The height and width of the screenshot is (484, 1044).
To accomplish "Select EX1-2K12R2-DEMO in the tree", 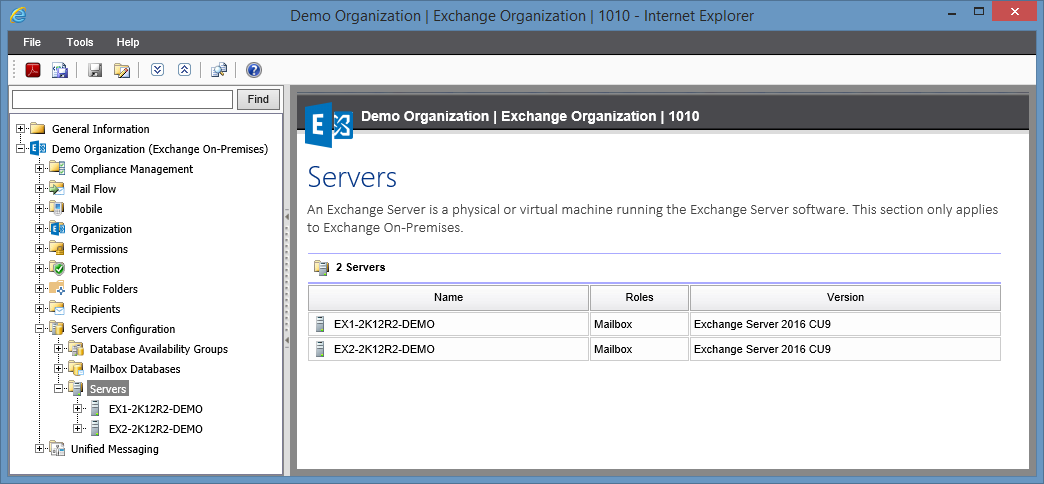I will 156,409.
